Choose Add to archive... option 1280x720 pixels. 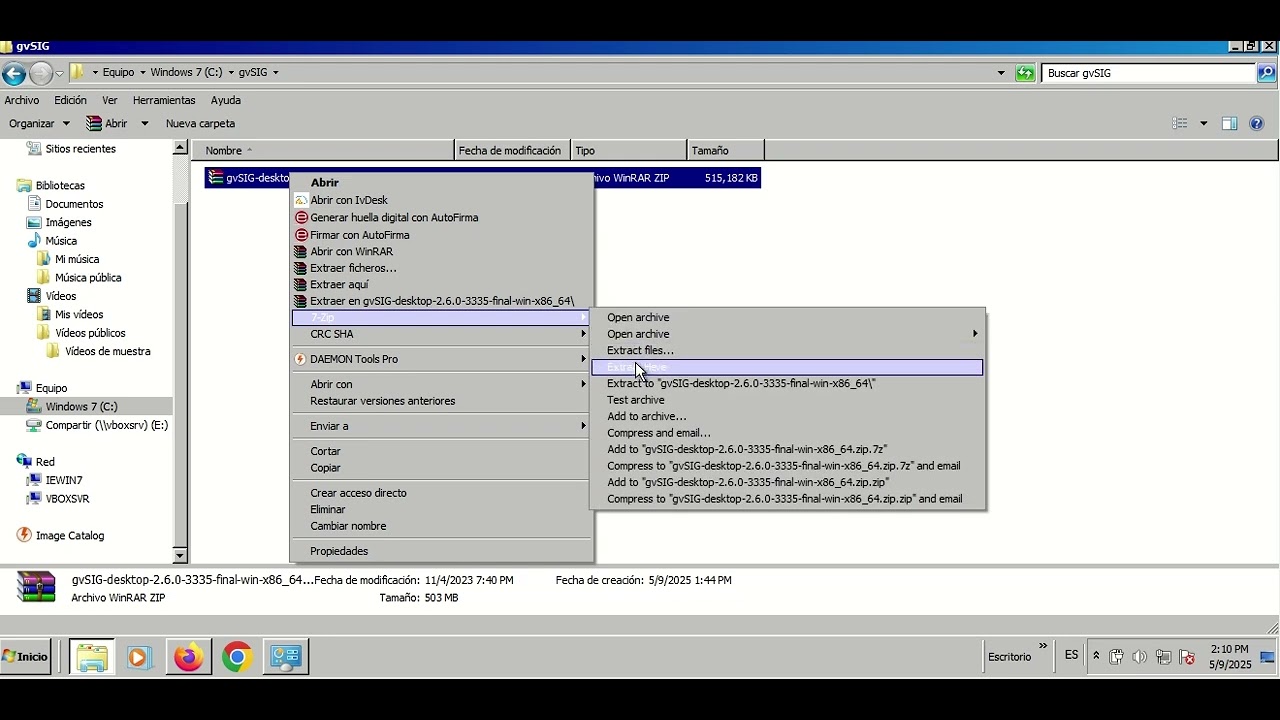click(x=787, y=416)
